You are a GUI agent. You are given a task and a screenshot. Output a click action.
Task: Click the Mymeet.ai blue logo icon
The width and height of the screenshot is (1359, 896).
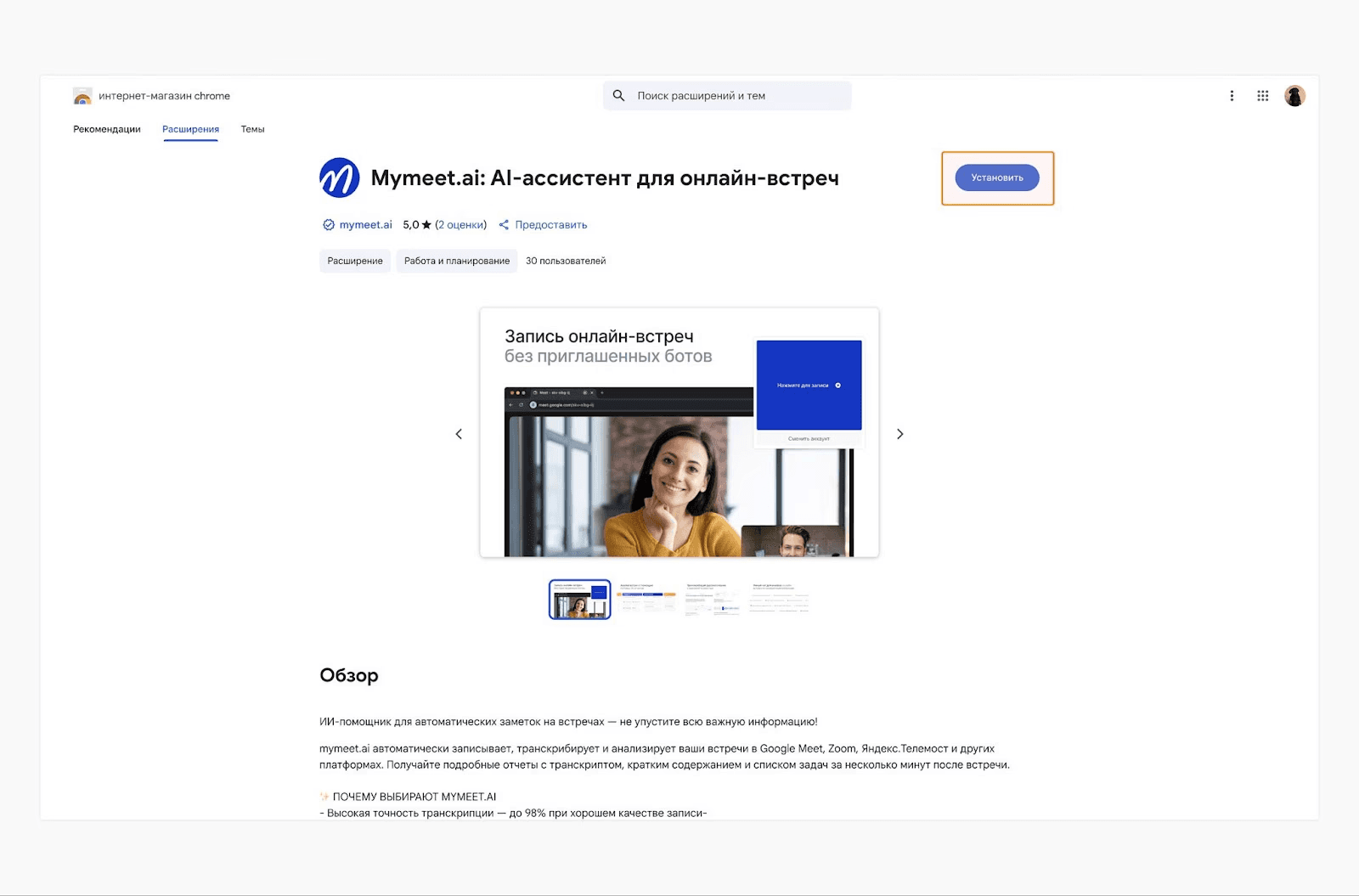point(339,178)
